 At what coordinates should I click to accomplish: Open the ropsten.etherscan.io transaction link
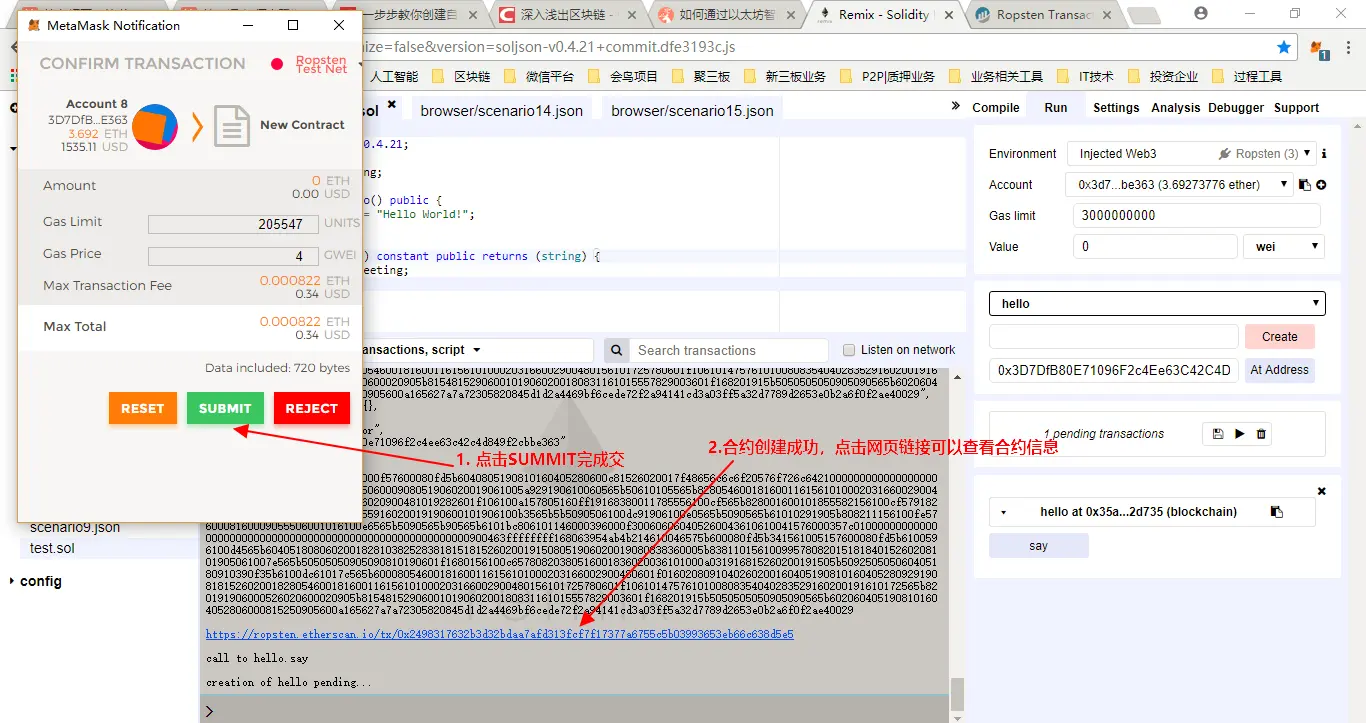pos(499,634)
